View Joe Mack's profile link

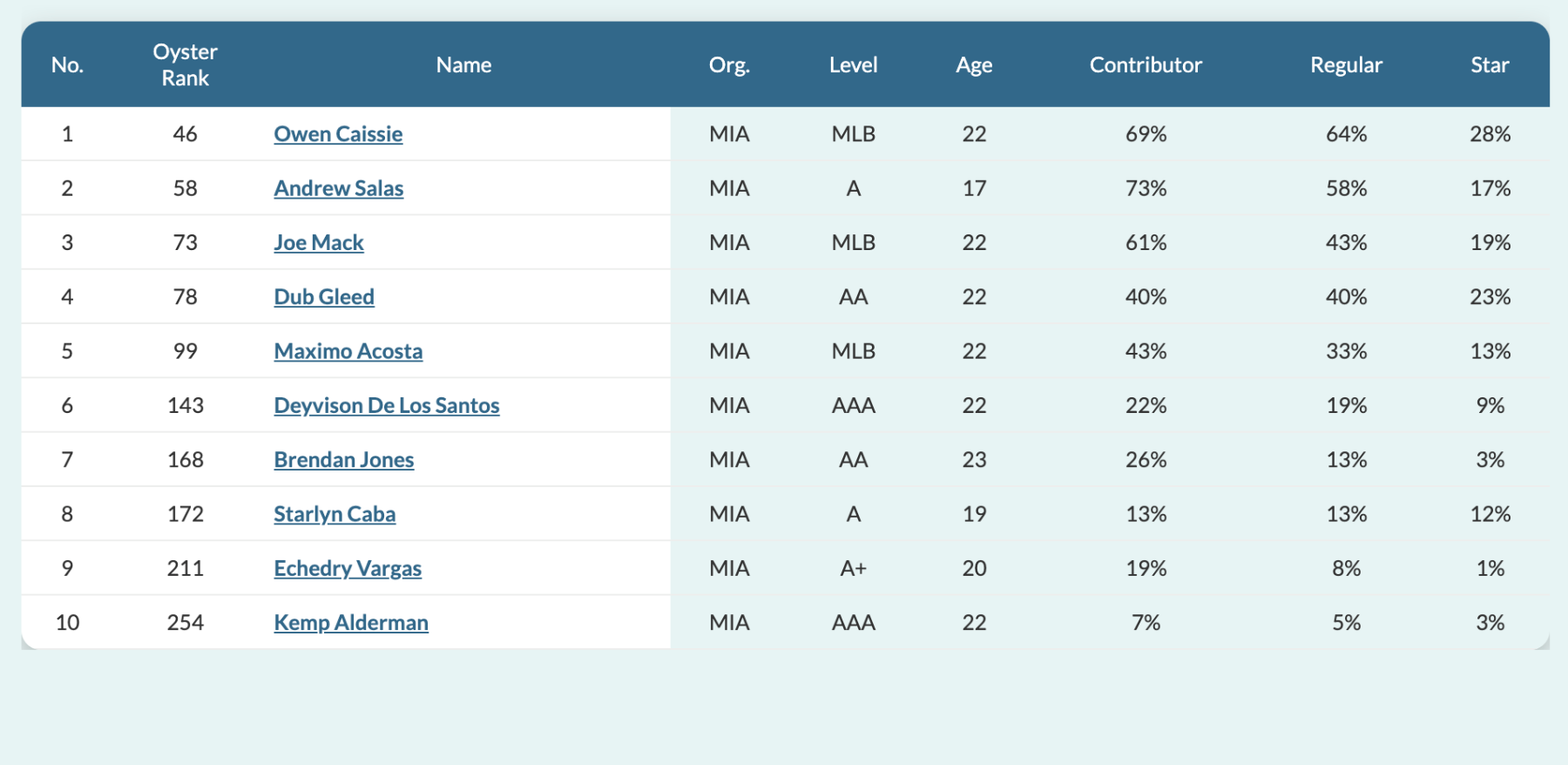pyautogui.click(x=318, y=242)
